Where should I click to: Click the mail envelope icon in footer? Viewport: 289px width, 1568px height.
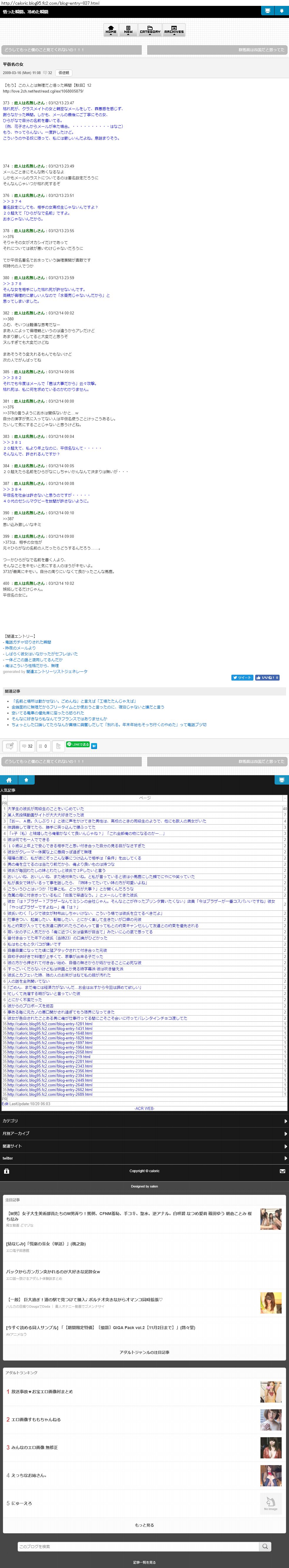(282, 1170)
